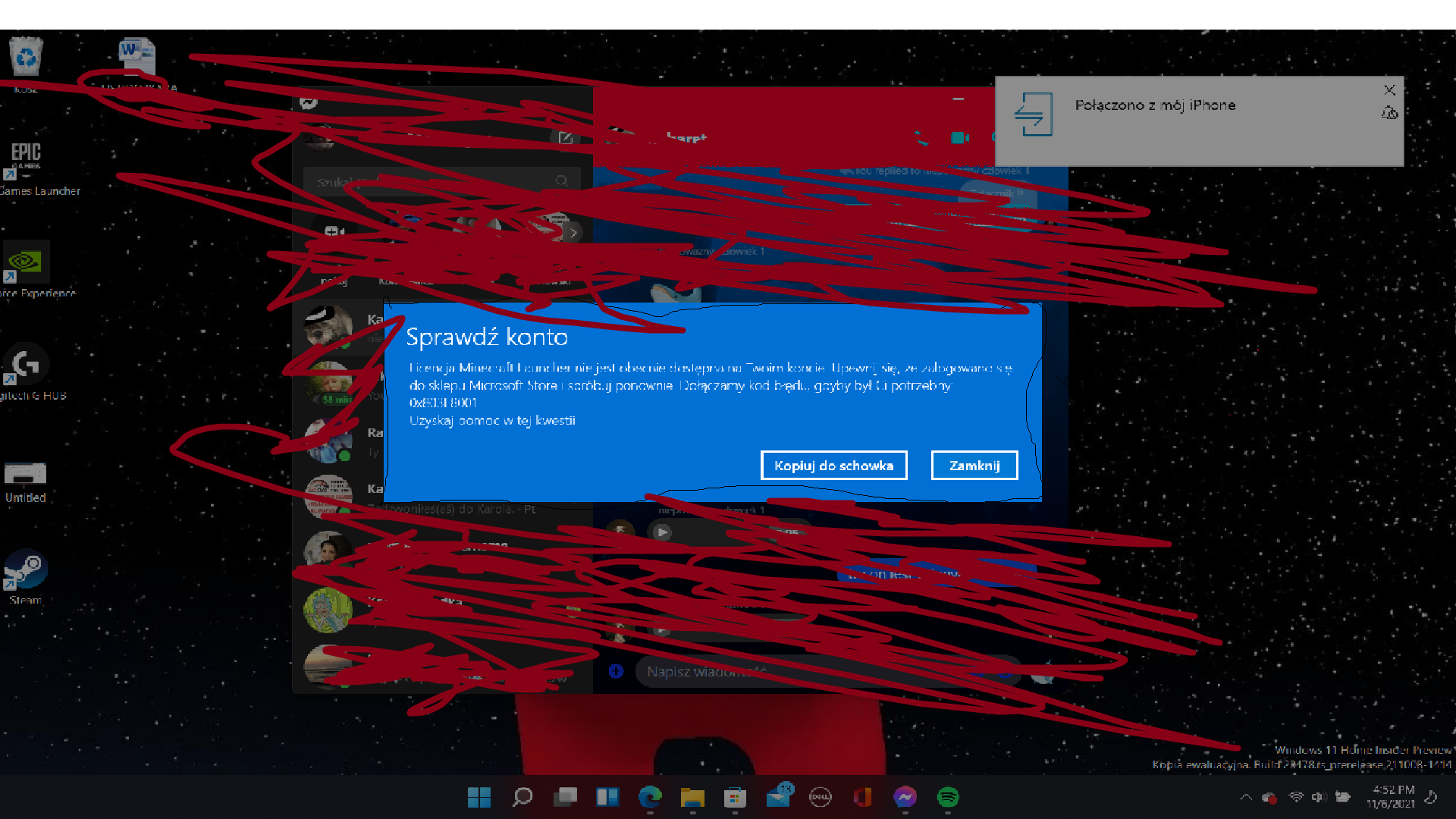Open Office app in taskbar
1456x819 pixels.
(x=863, y=797)
